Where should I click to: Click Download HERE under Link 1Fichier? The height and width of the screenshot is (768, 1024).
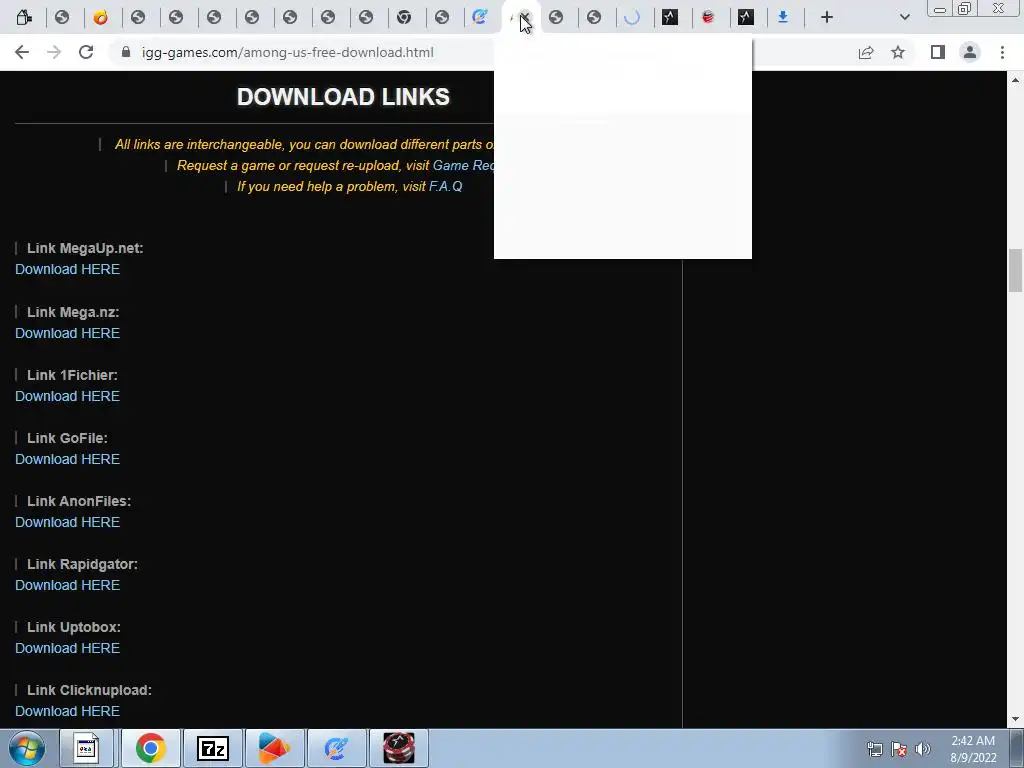(x=67, y=396)
